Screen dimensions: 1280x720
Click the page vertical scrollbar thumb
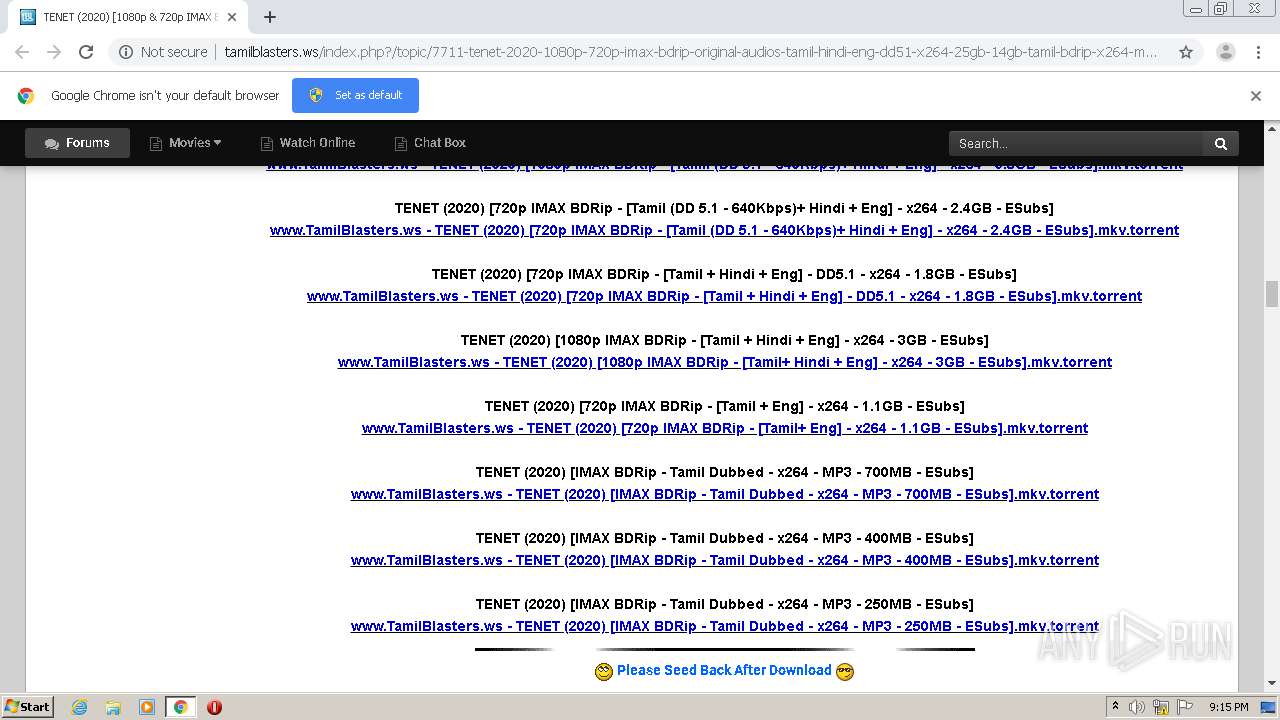coord(1272,294)
